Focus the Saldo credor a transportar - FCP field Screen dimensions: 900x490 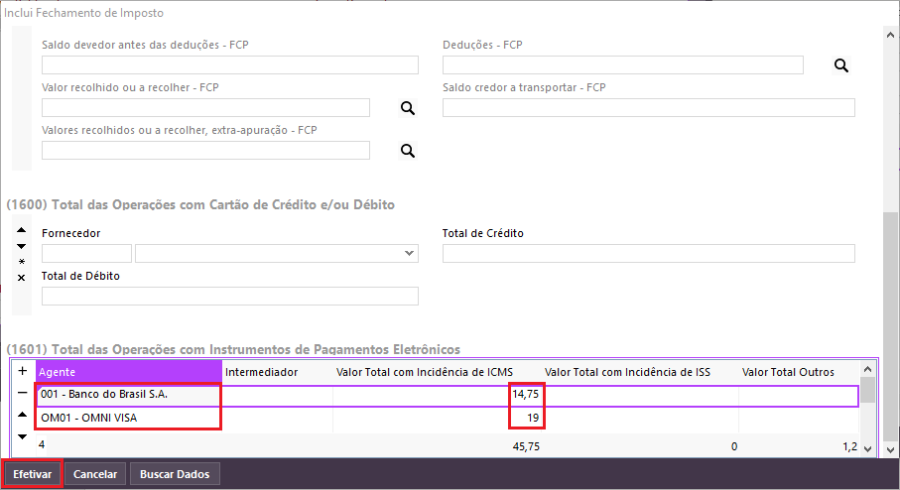coord(649,107)
